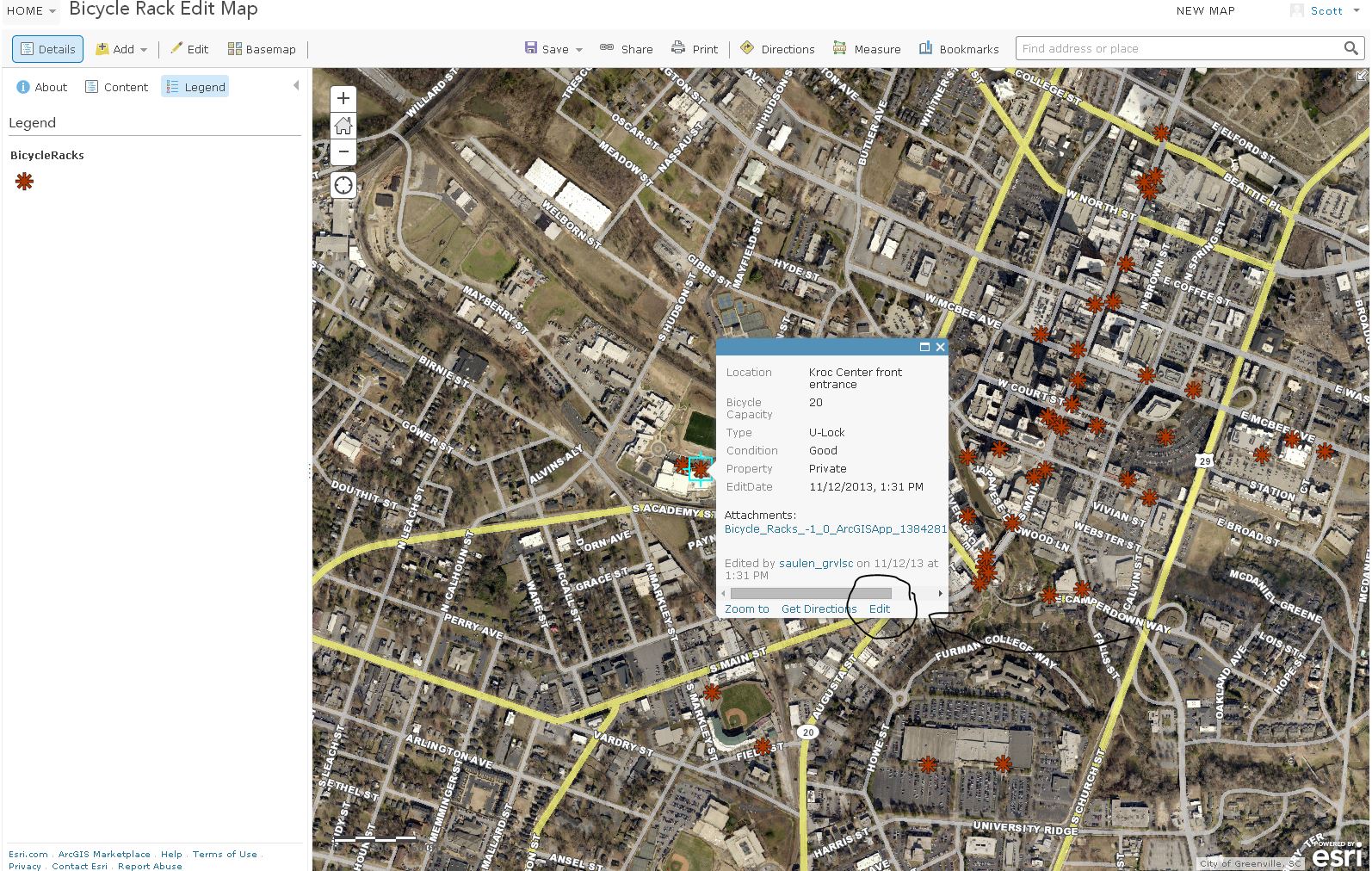
Task: Switch to the About tab
Action: click(41, 87)
